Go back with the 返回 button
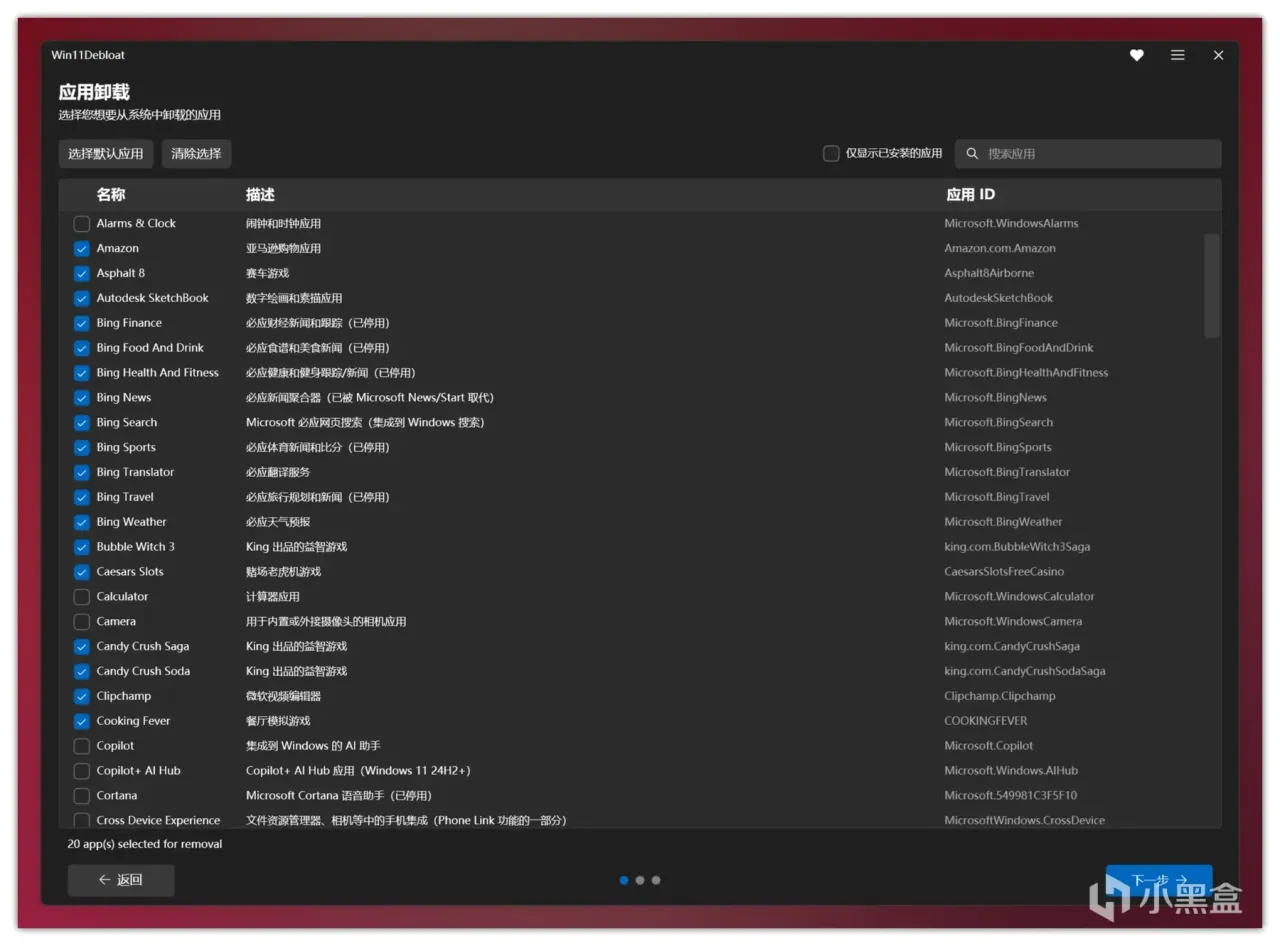 pos(121,880)
